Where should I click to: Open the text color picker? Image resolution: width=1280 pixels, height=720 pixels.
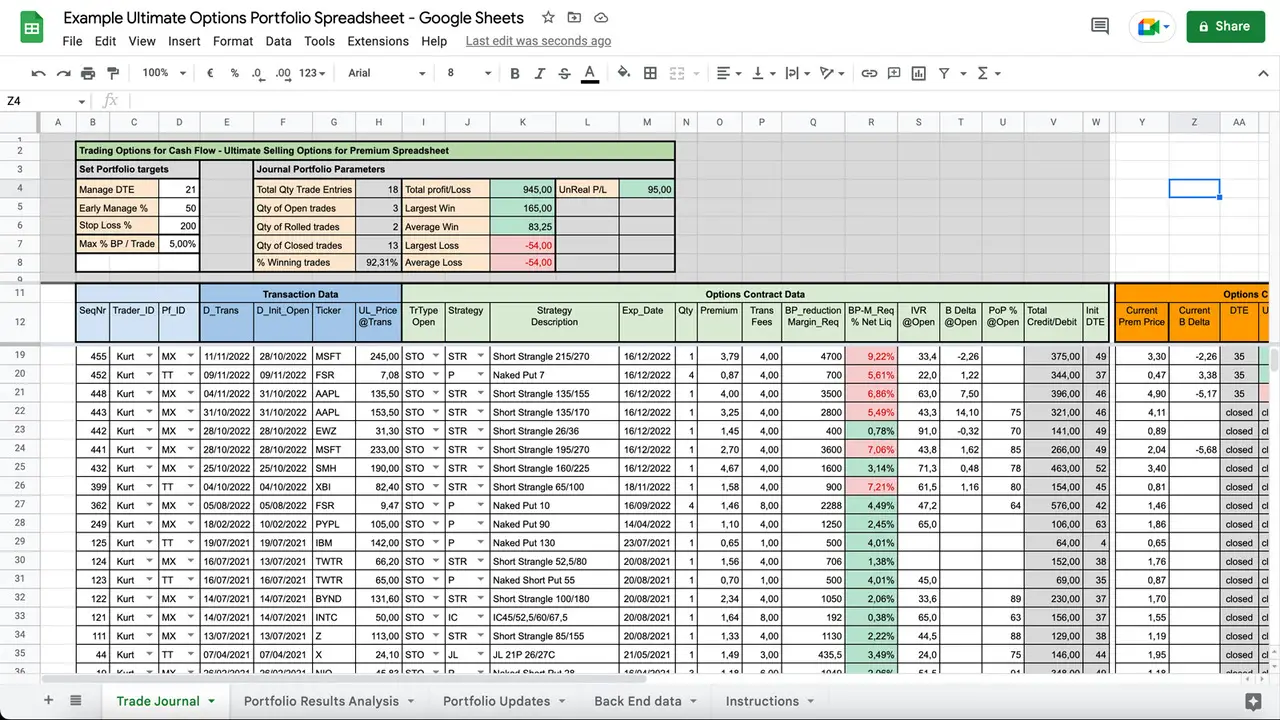(x=590, y=73)
